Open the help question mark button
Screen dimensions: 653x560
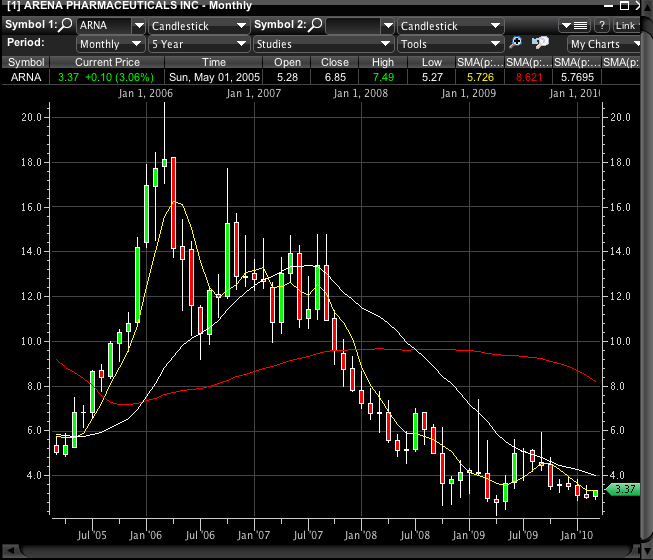point(602,25)
